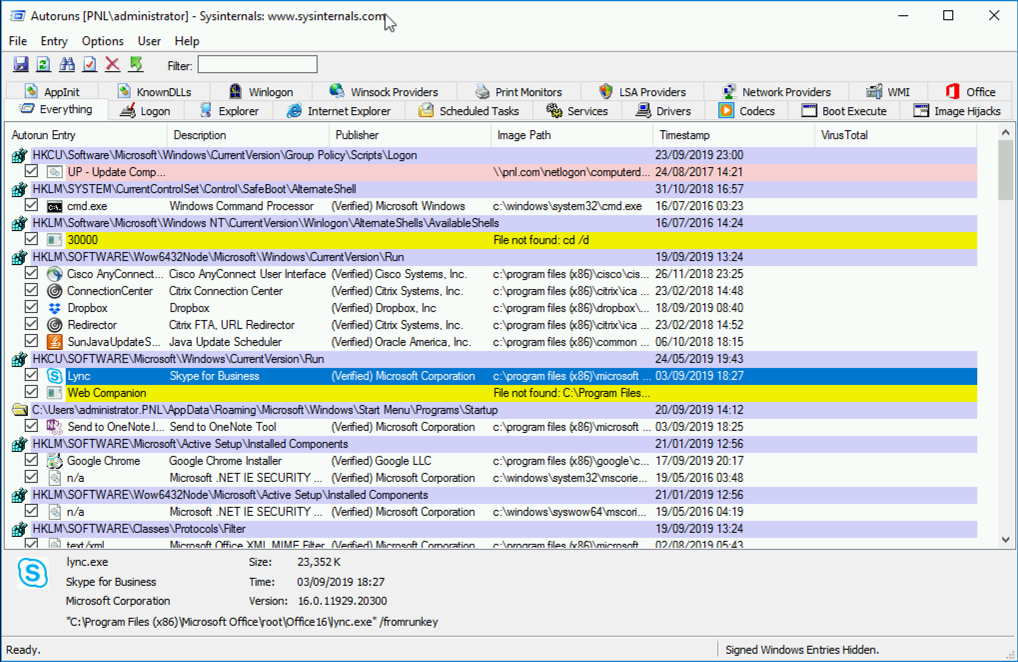
Task: Click the Send to OneNote entry icon
Action: [x=55, y=426]
